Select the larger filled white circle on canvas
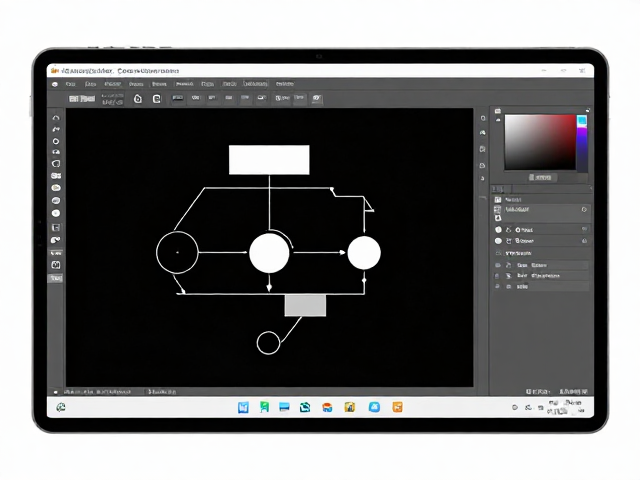 click(269, 253)
